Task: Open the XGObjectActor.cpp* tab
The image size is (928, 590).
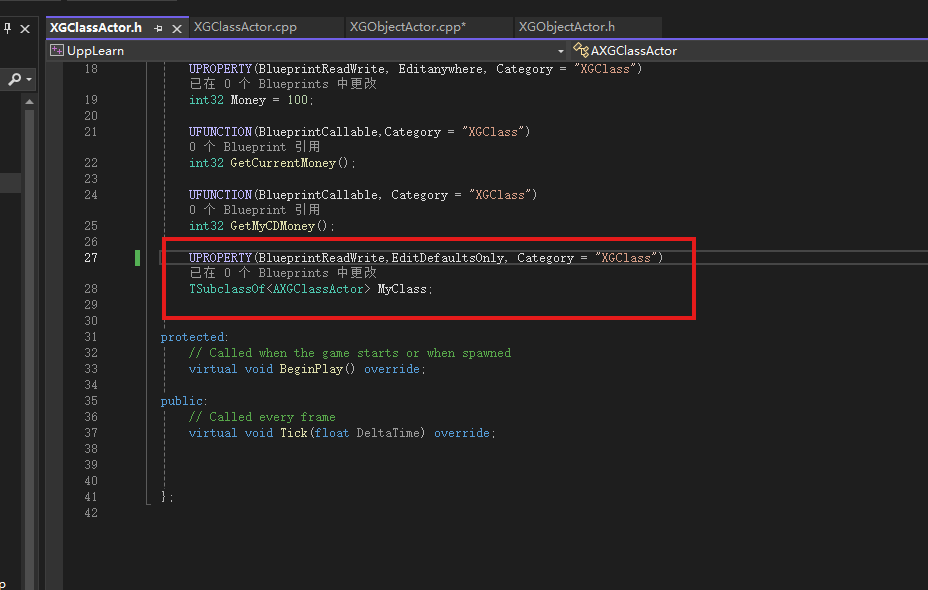Action: coord(408,27)
